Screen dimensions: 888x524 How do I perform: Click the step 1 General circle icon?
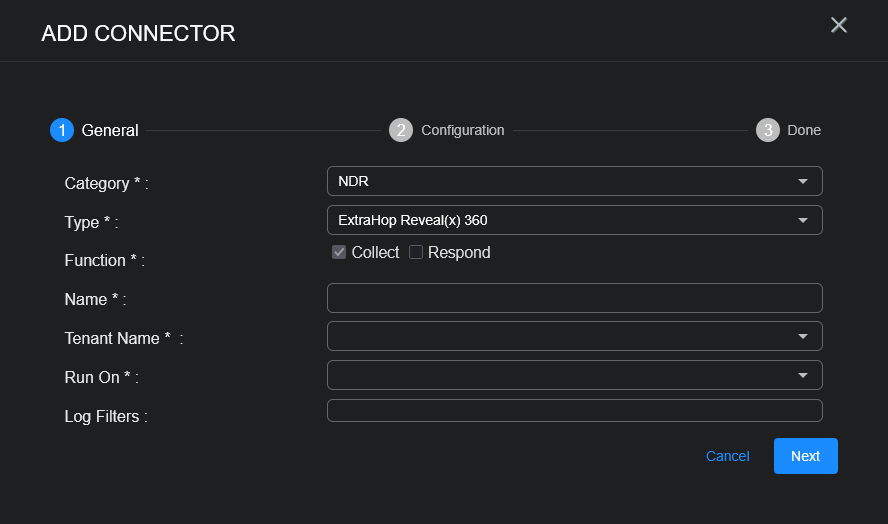click(62, 130)
